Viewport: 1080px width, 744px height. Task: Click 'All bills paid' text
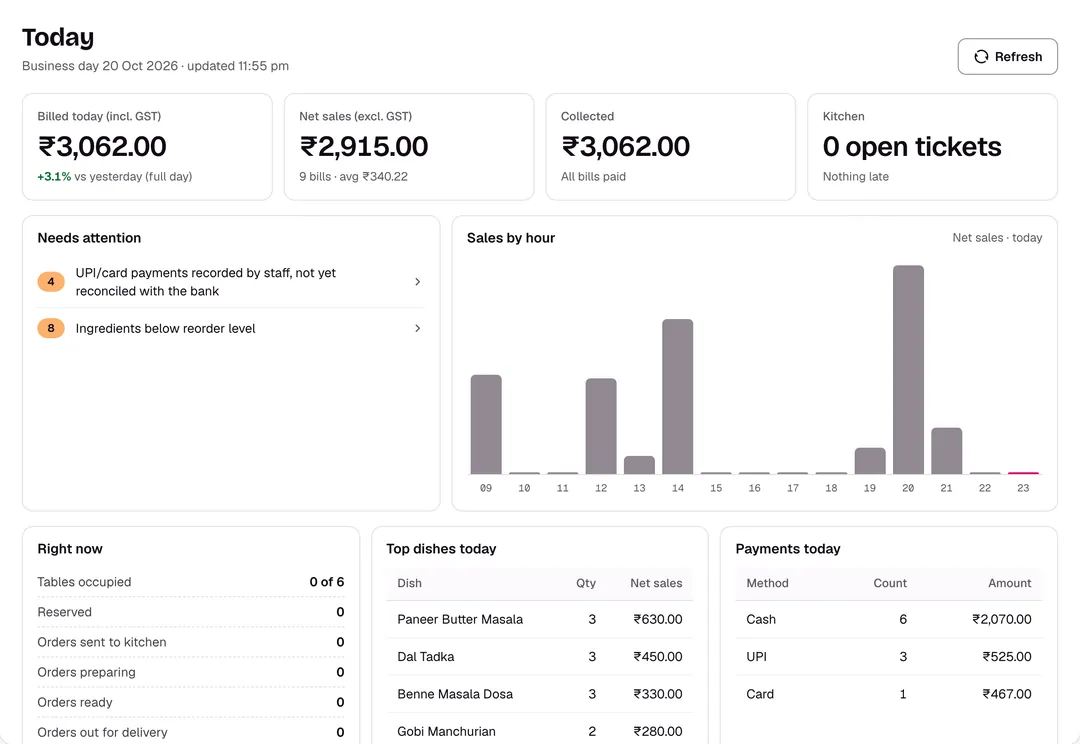(x=593, y=176)
